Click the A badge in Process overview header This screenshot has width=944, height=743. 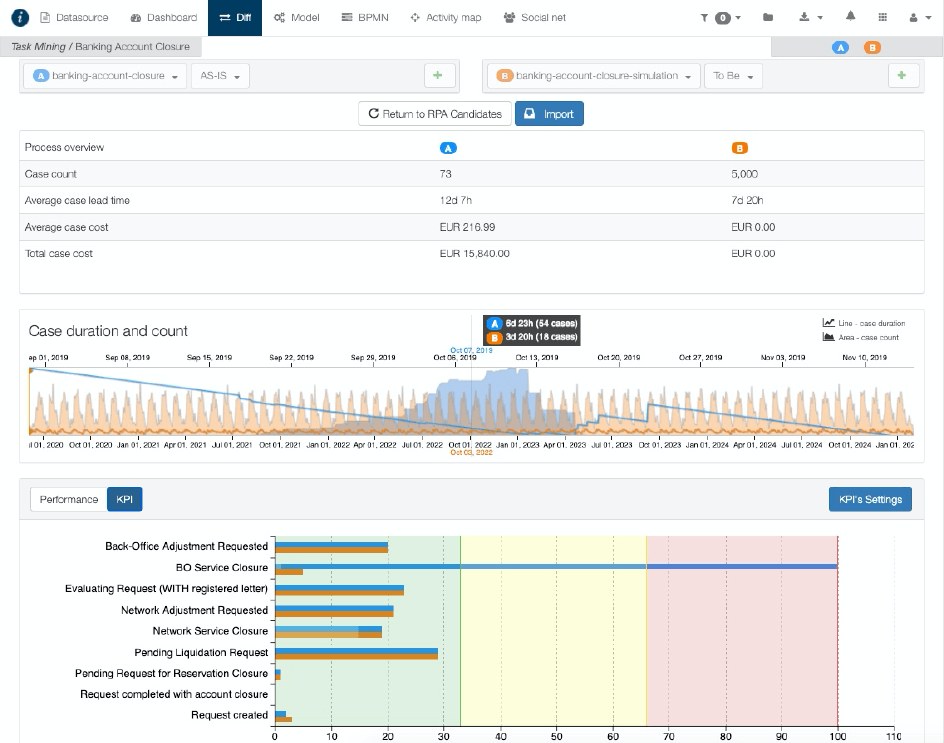tap(448, 148)
